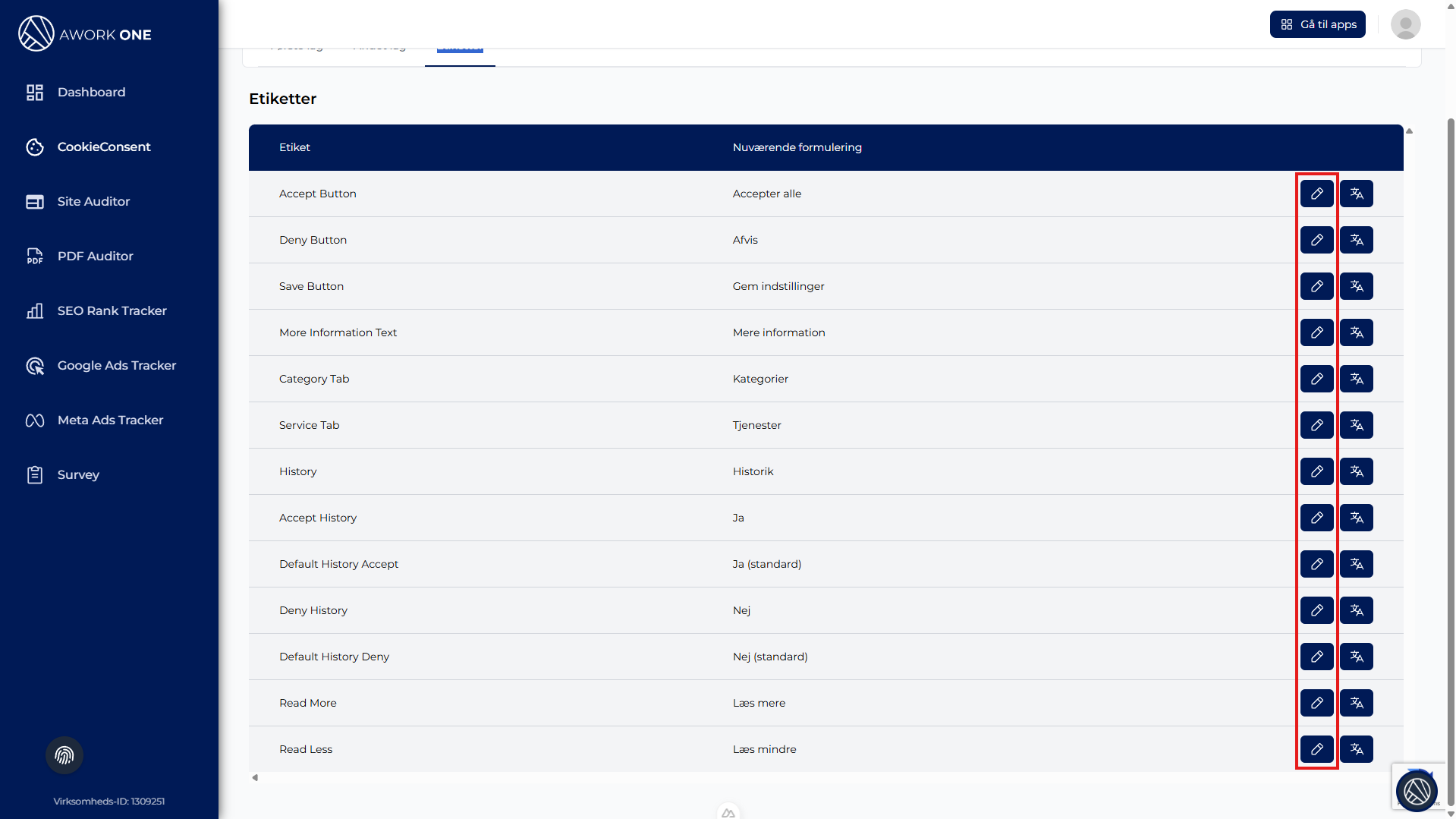This screenshot has height=819, width=1456.
Task: Click the Awork One logo
Action: 85,34
